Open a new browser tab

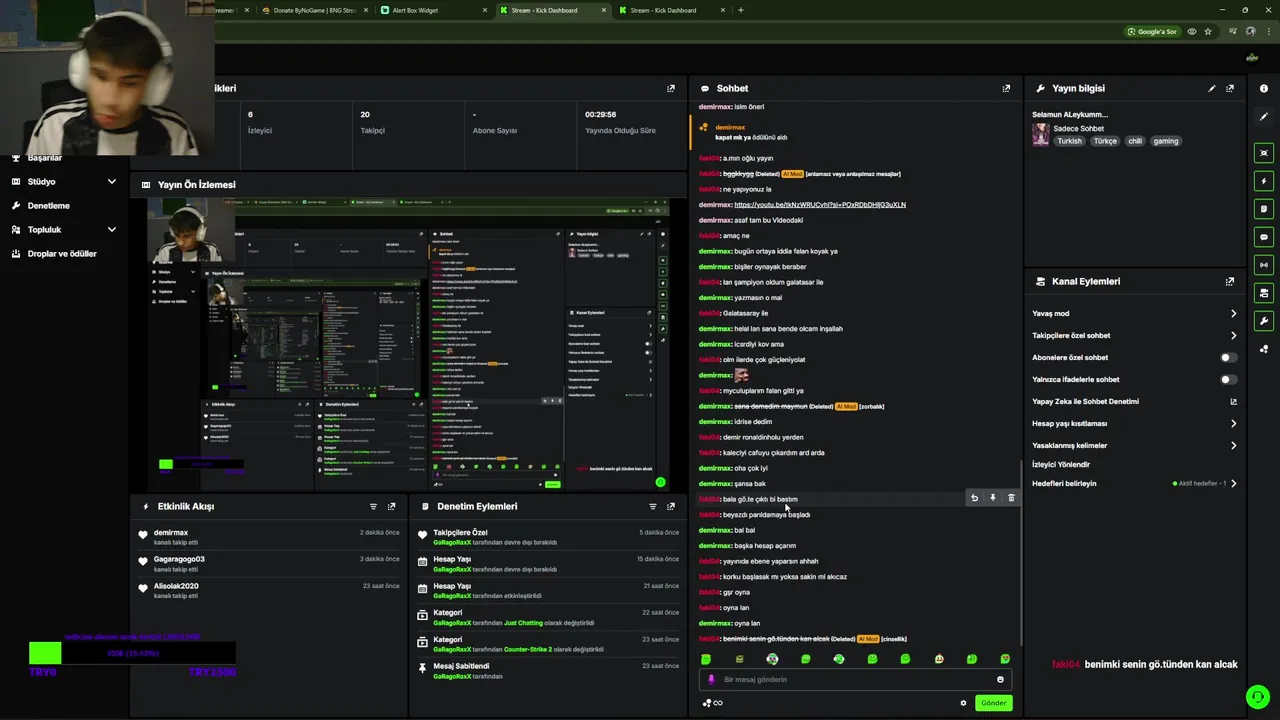(740, 10)
